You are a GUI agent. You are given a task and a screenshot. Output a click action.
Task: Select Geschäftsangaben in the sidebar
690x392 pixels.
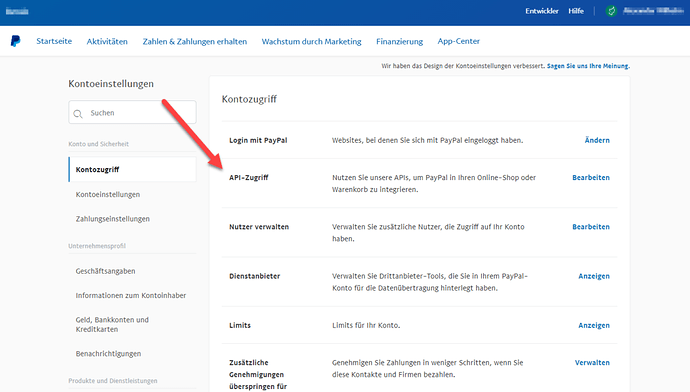click(x=105, y=271)
